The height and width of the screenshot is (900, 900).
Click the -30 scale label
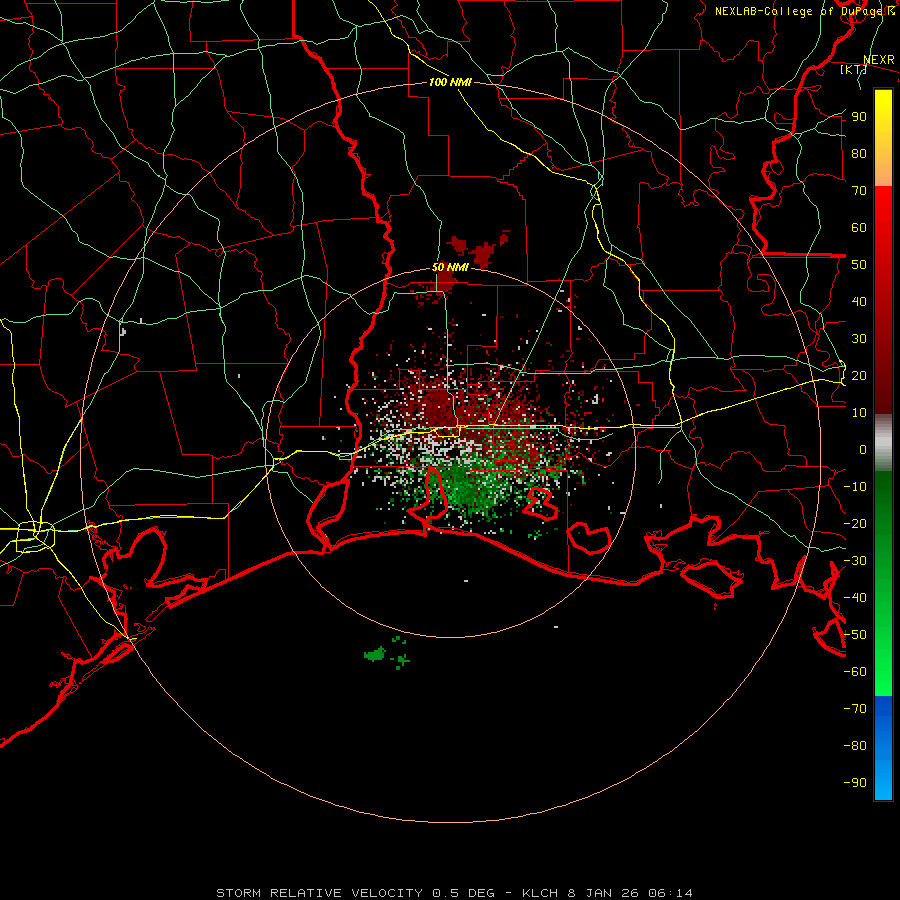pos(855,561)
